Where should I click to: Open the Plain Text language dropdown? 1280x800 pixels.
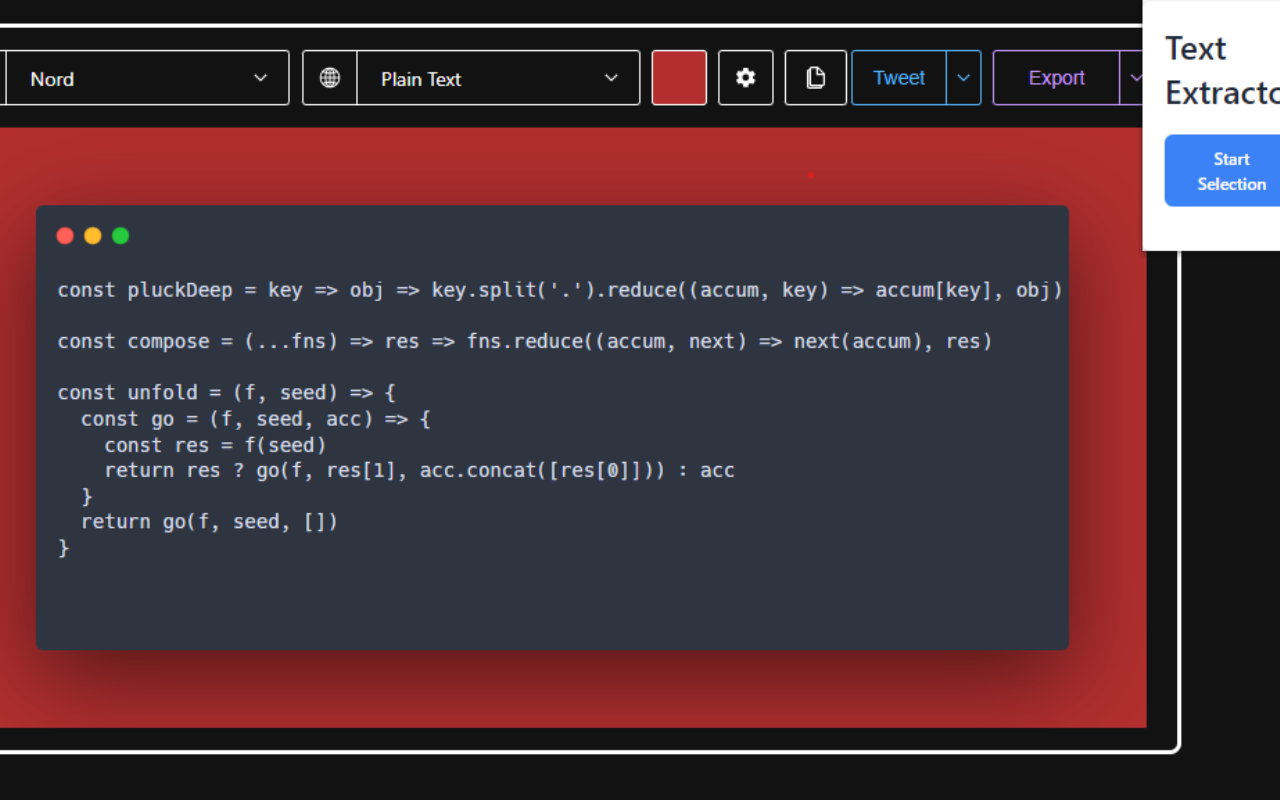[x=498, y=78]
